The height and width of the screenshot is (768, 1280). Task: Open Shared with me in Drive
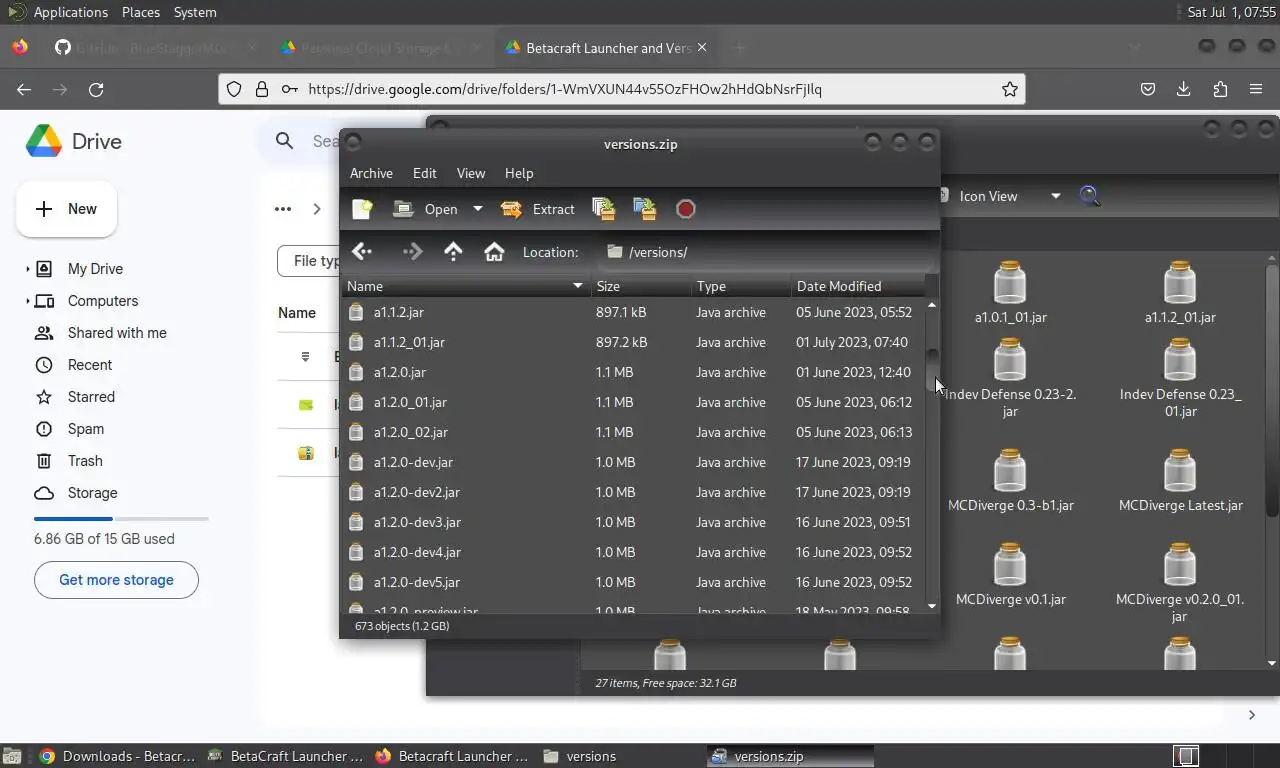117,333
